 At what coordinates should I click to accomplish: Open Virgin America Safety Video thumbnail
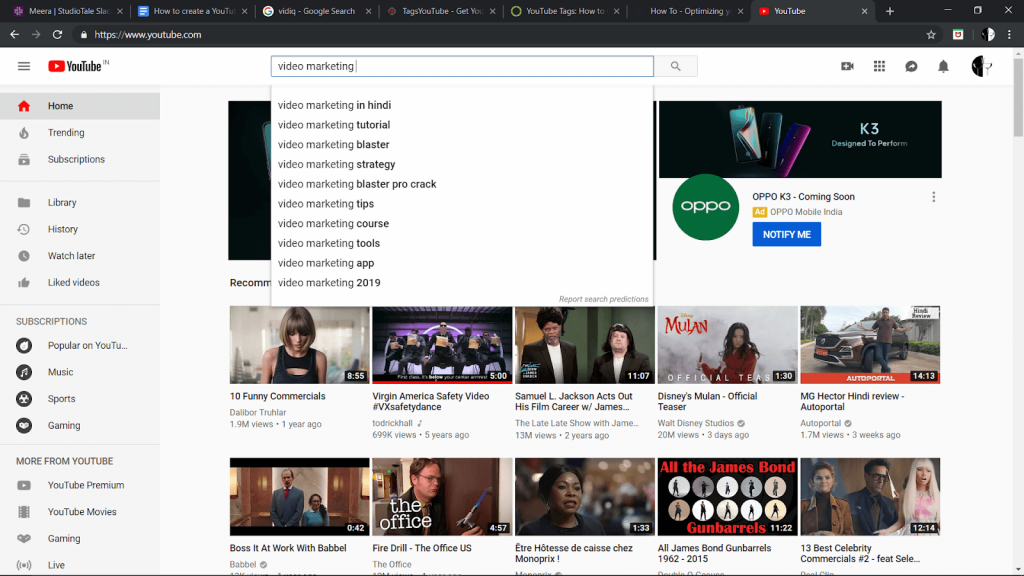coord(442,345)
